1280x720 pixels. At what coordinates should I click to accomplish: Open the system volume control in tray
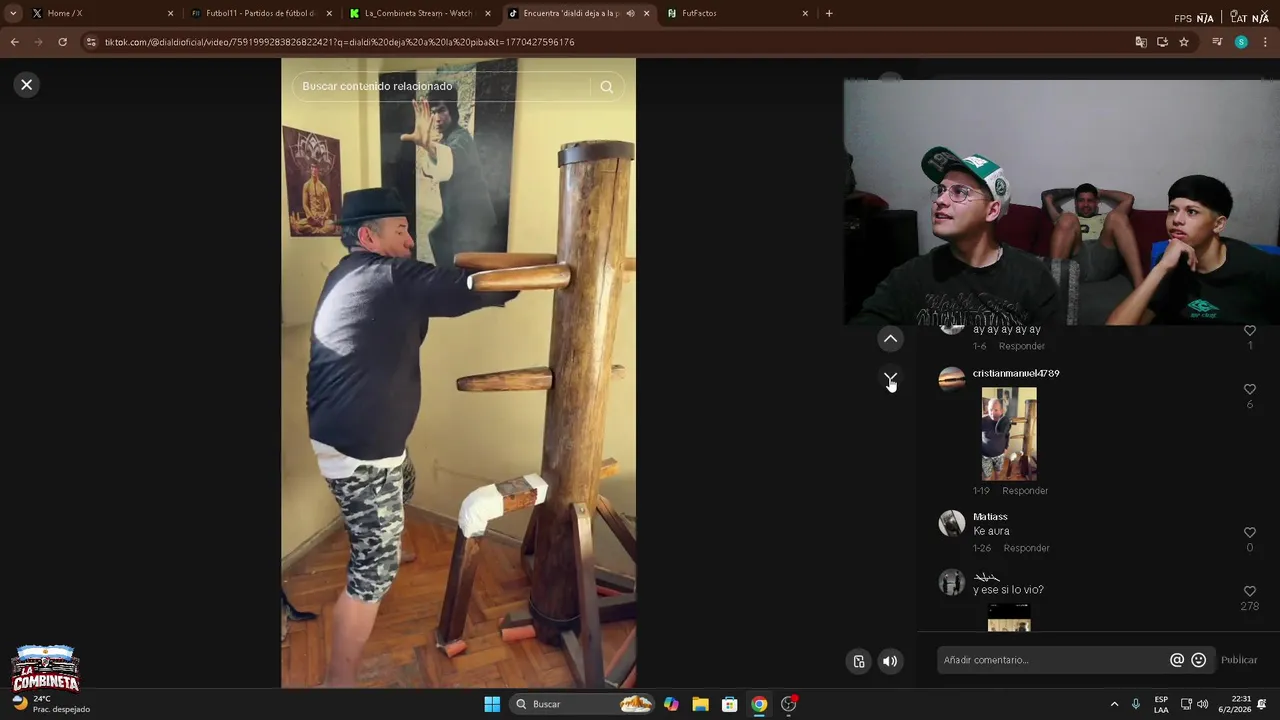[1202, 704]
